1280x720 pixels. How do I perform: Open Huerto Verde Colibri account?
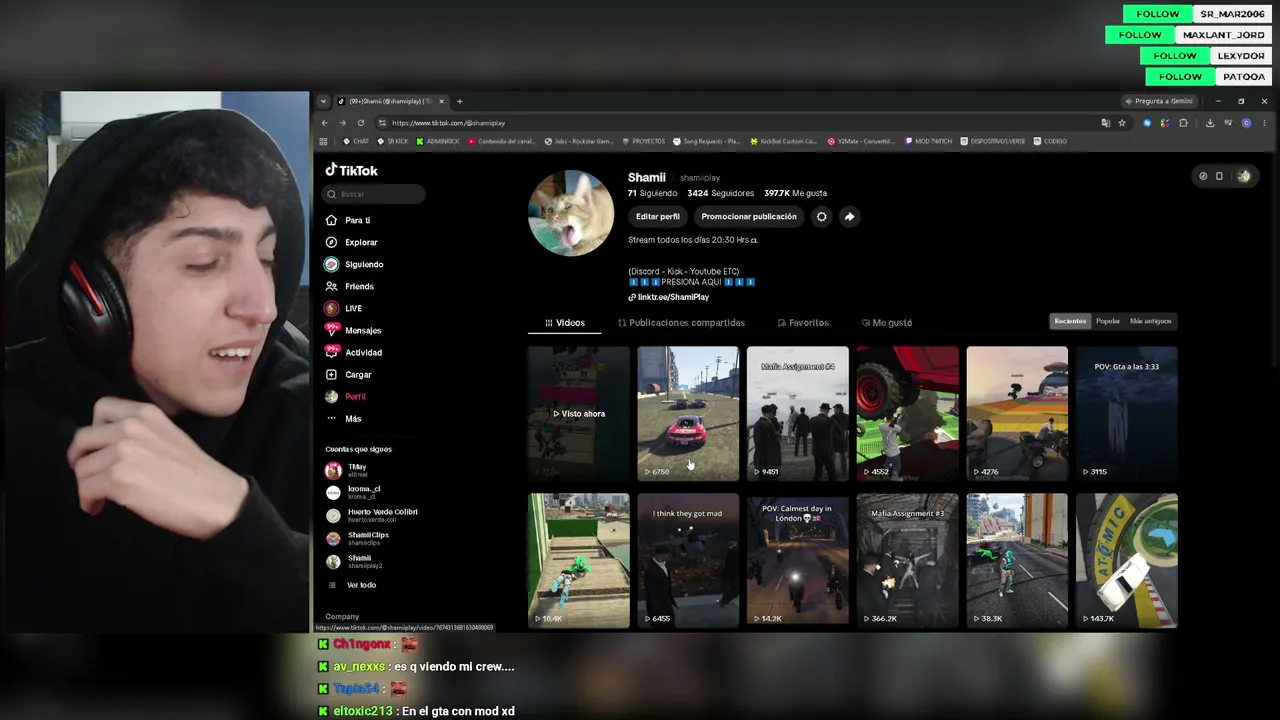tap(372, 516)
